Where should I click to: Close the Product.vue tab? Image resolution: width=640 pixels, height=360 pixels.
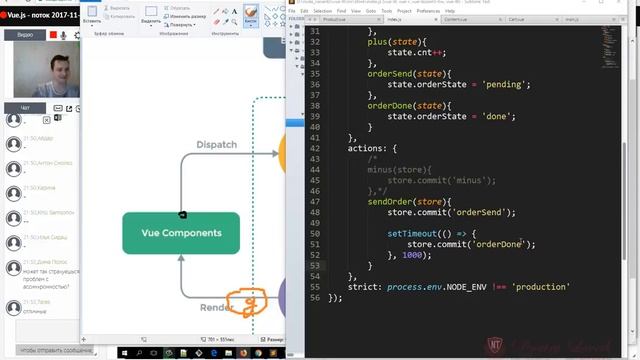point(379,20)
